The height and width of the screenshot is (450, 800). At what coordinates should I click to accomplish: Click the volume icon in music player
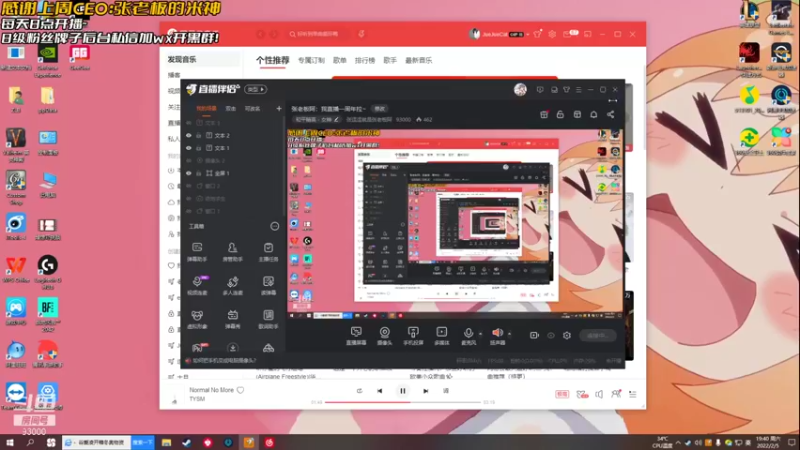point(599,394)
